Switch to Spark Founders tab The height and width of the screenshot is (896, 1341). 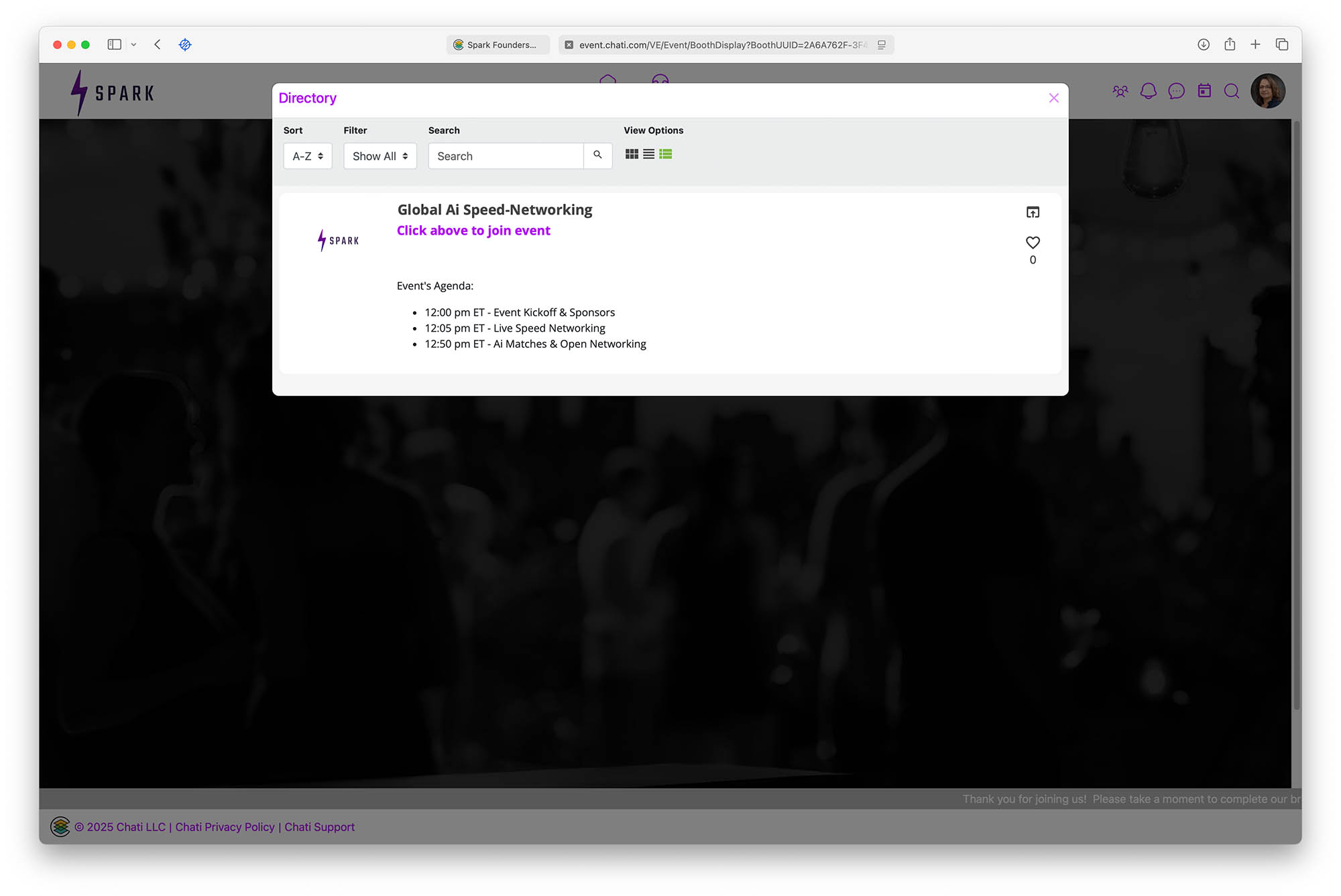(498, 45)
